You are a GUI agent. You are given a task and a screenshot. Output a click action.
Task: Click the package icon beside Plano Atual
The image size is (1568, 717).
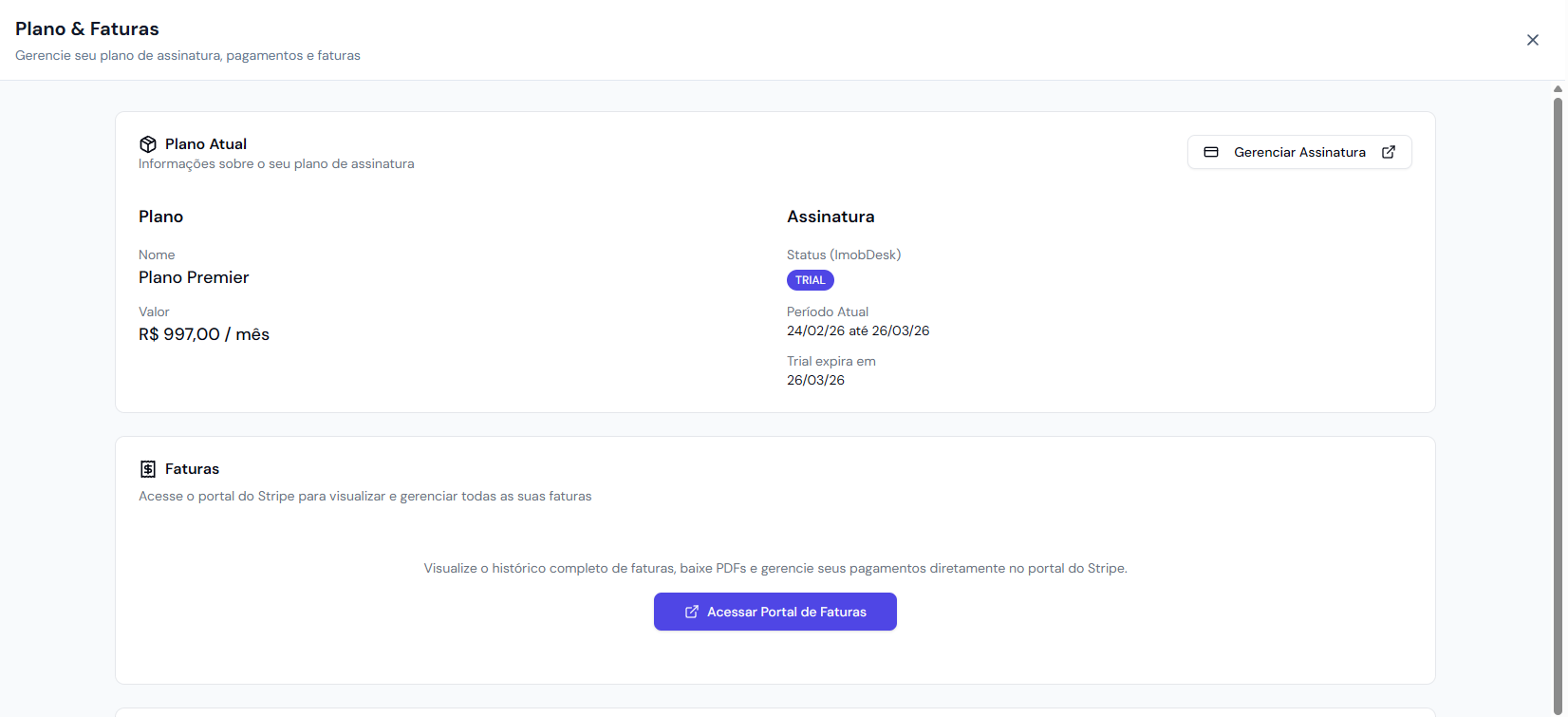tap(148, 144)
